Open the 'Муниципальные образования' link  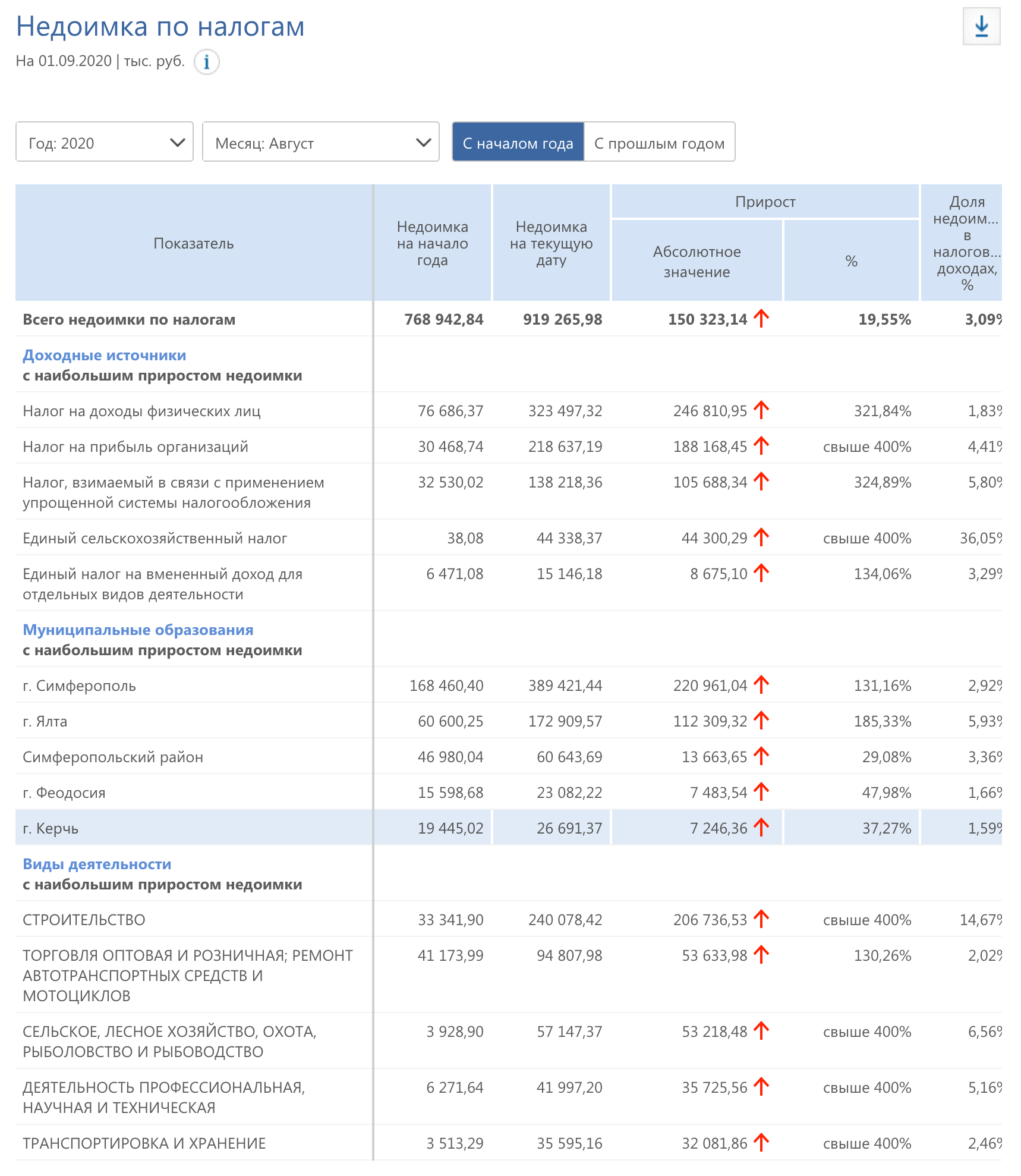tap(138, 630)
